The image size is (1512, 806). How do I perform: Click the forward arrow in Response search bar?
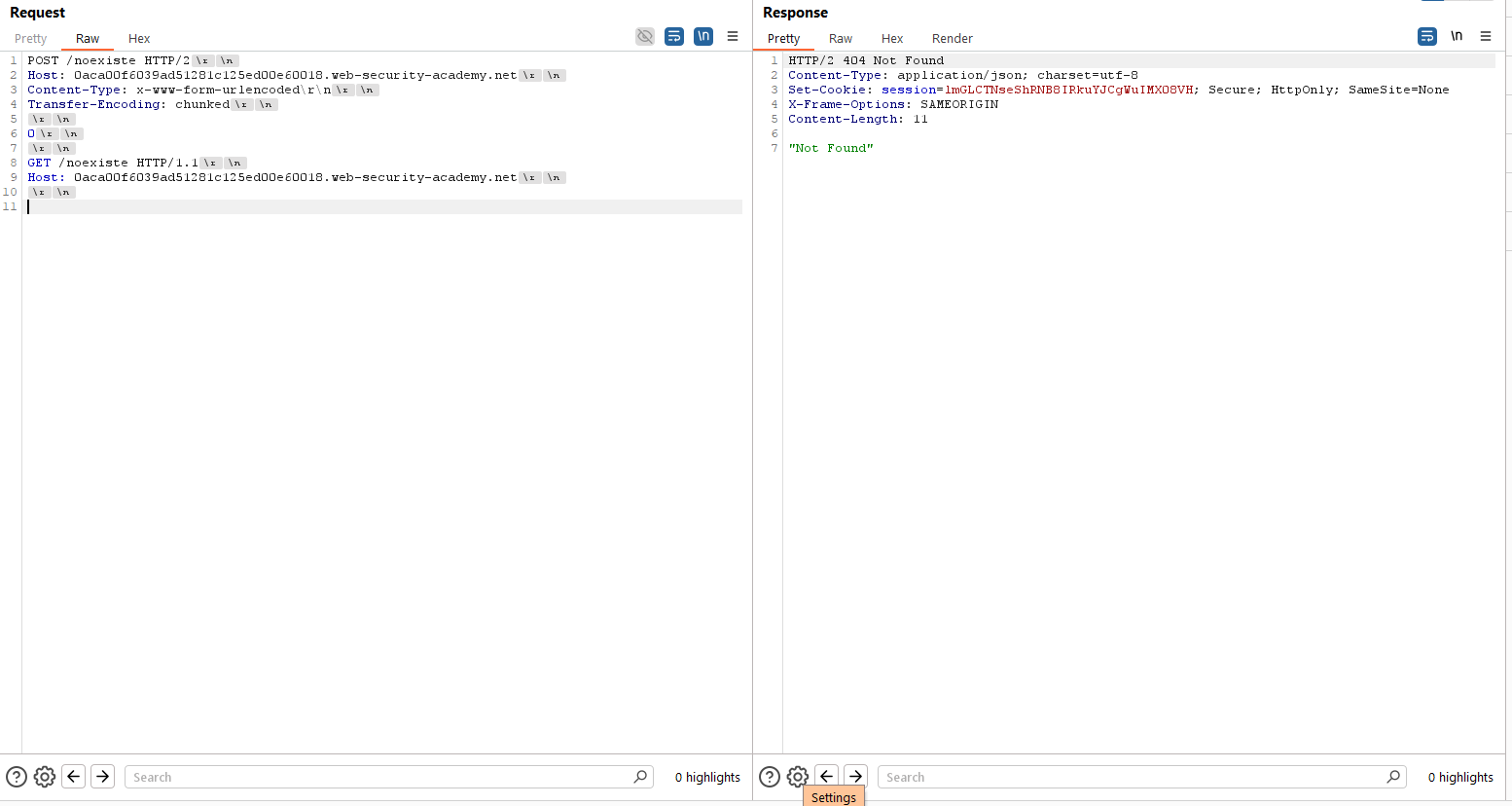855,776
